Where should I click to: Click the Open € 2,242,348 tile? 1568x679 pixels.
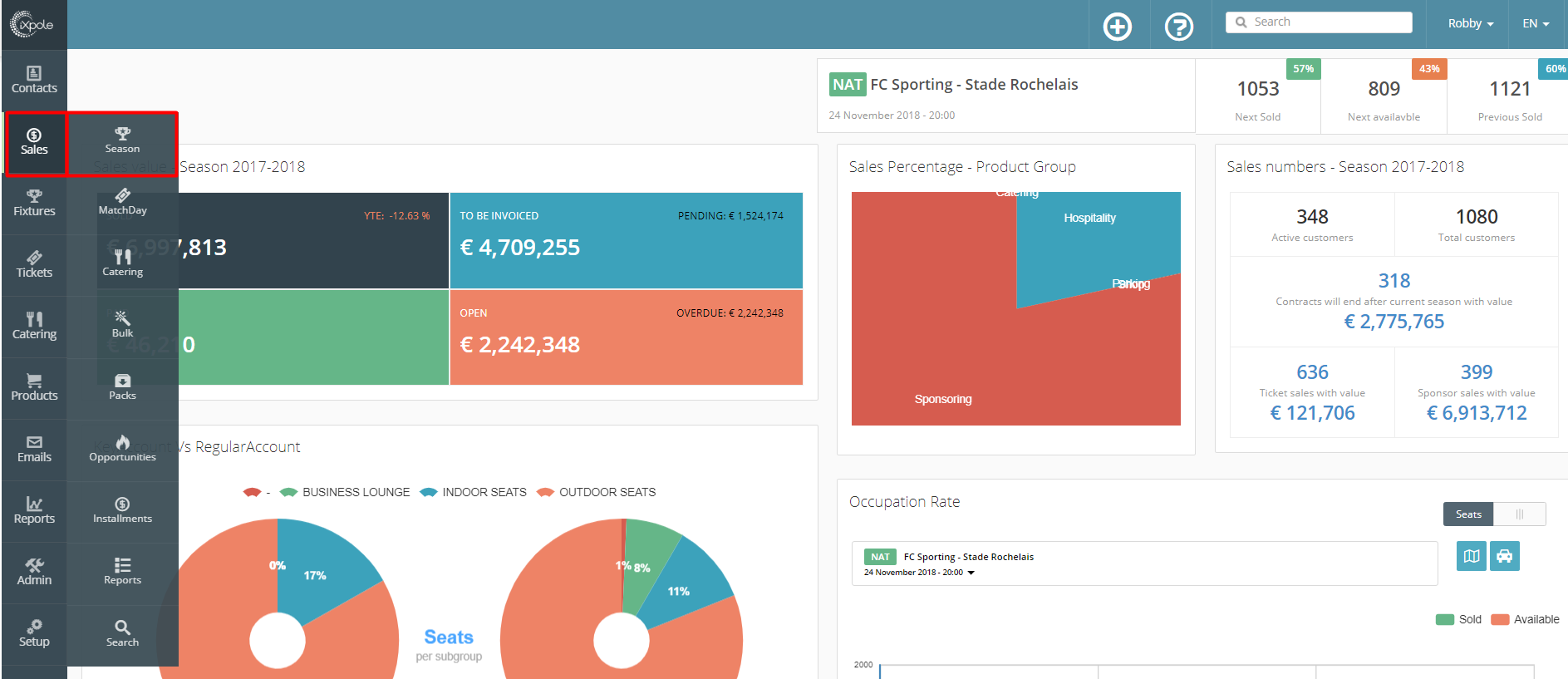627,337
